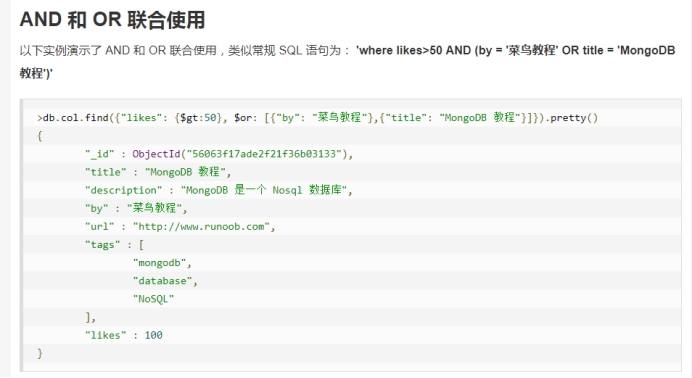Viewport: 692px width, 378px height.
Task: Click the "likes" key in the result
Action: click(x=105, y=335)
